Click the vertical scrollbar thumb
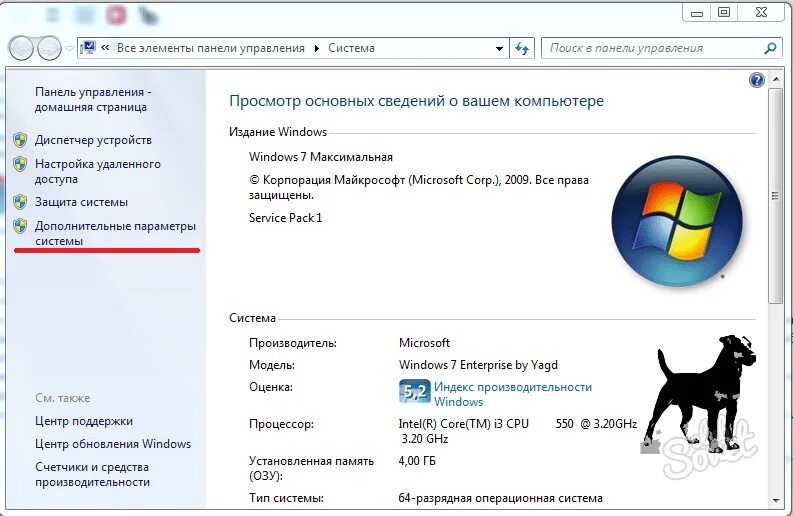Viewport: 793px width, 516px height. coord(775,196)
